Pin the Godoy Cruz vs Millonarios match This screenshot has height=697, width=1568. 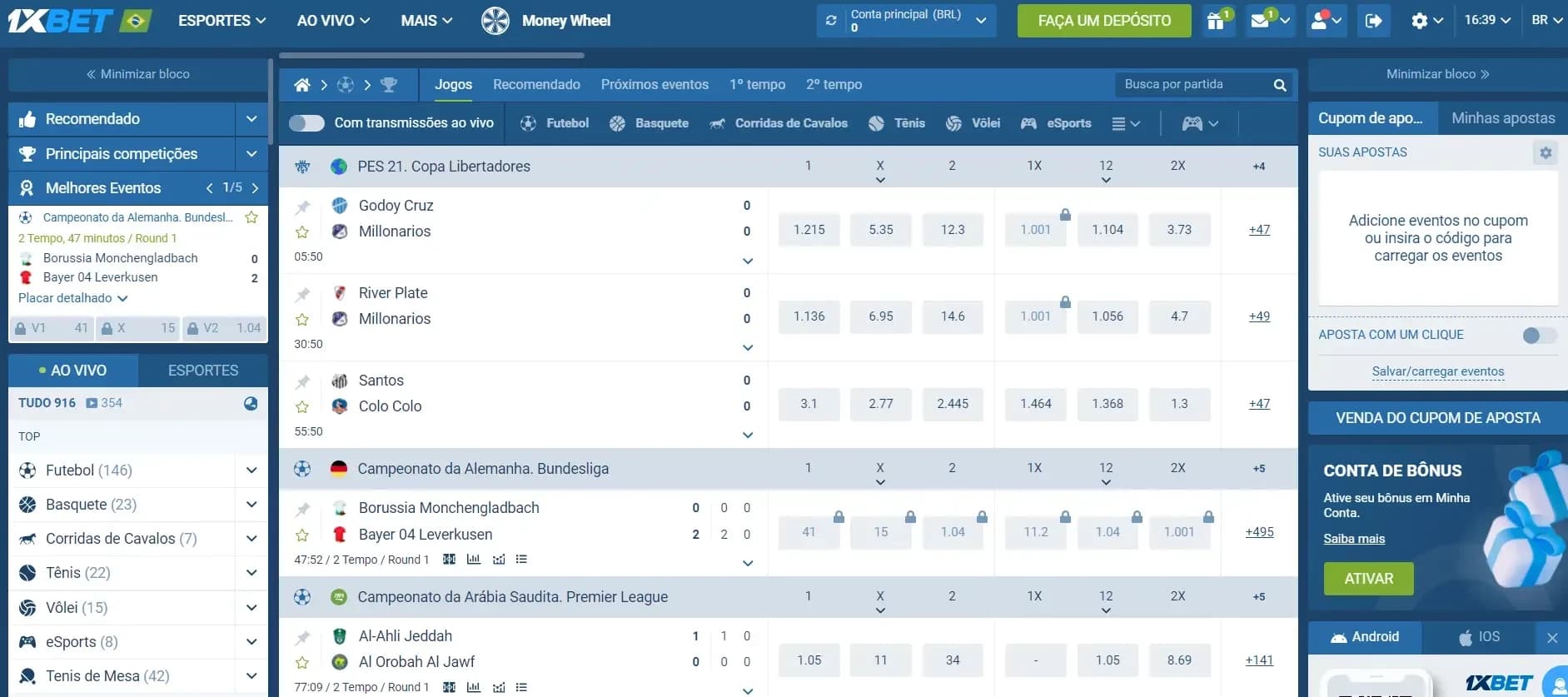[302, 207]
